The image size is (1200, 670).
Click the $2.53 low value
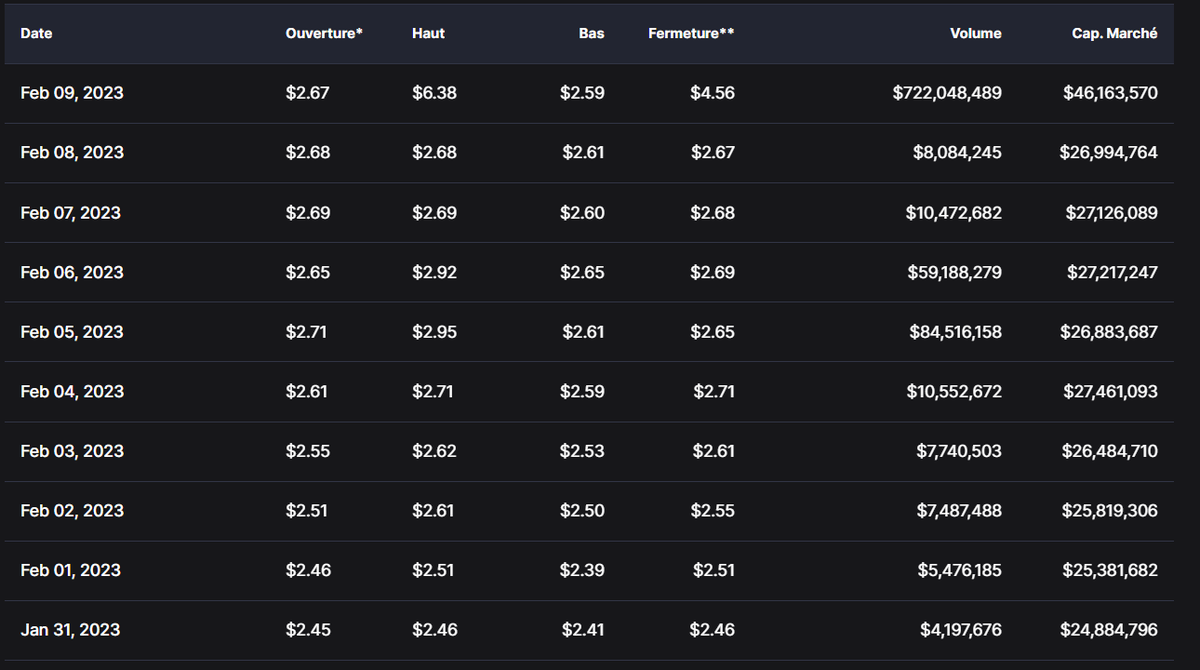tap(582, 451)
